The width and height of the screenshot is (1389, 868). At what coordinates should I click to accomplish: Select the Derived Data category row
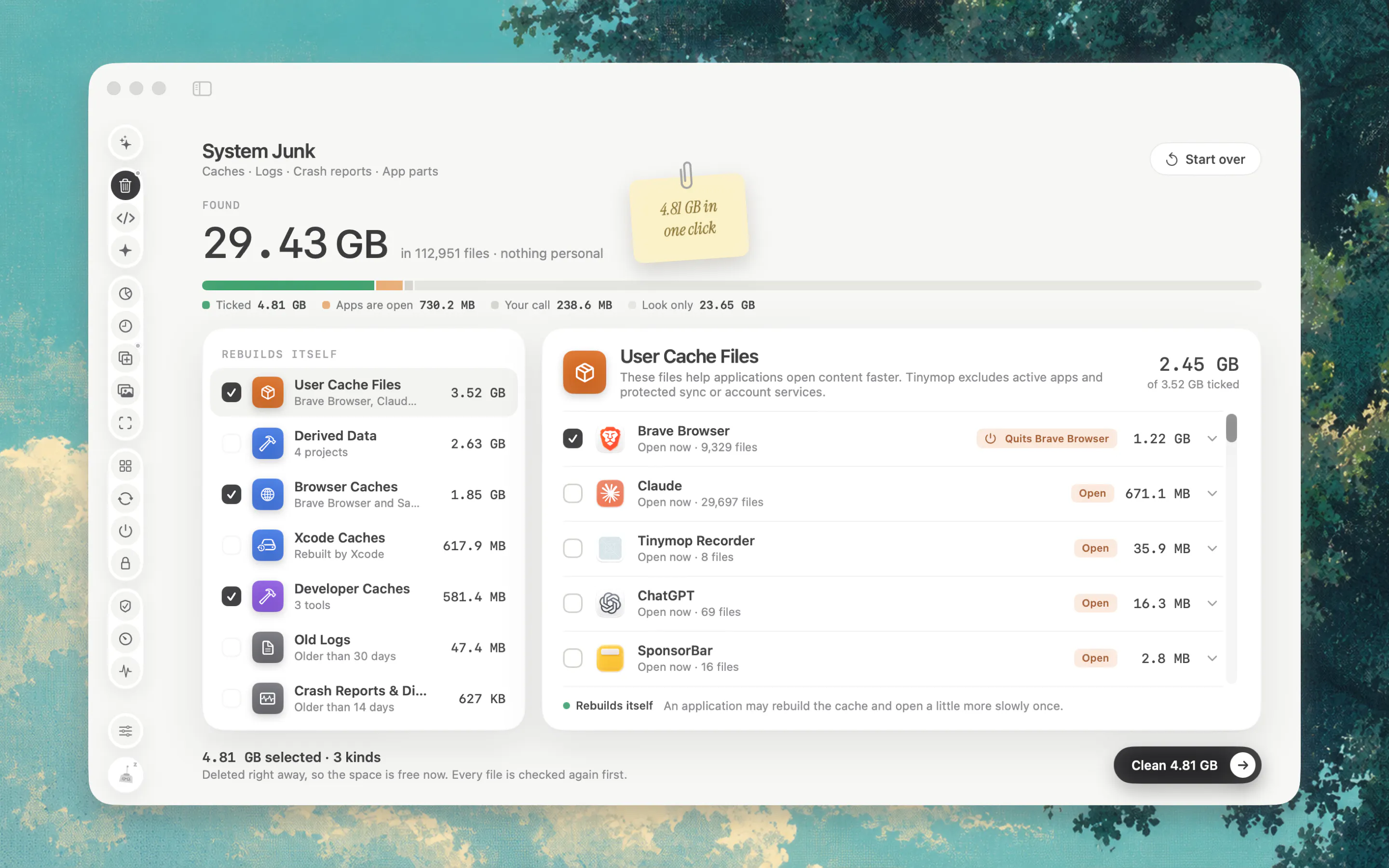[x=364, y=444]
